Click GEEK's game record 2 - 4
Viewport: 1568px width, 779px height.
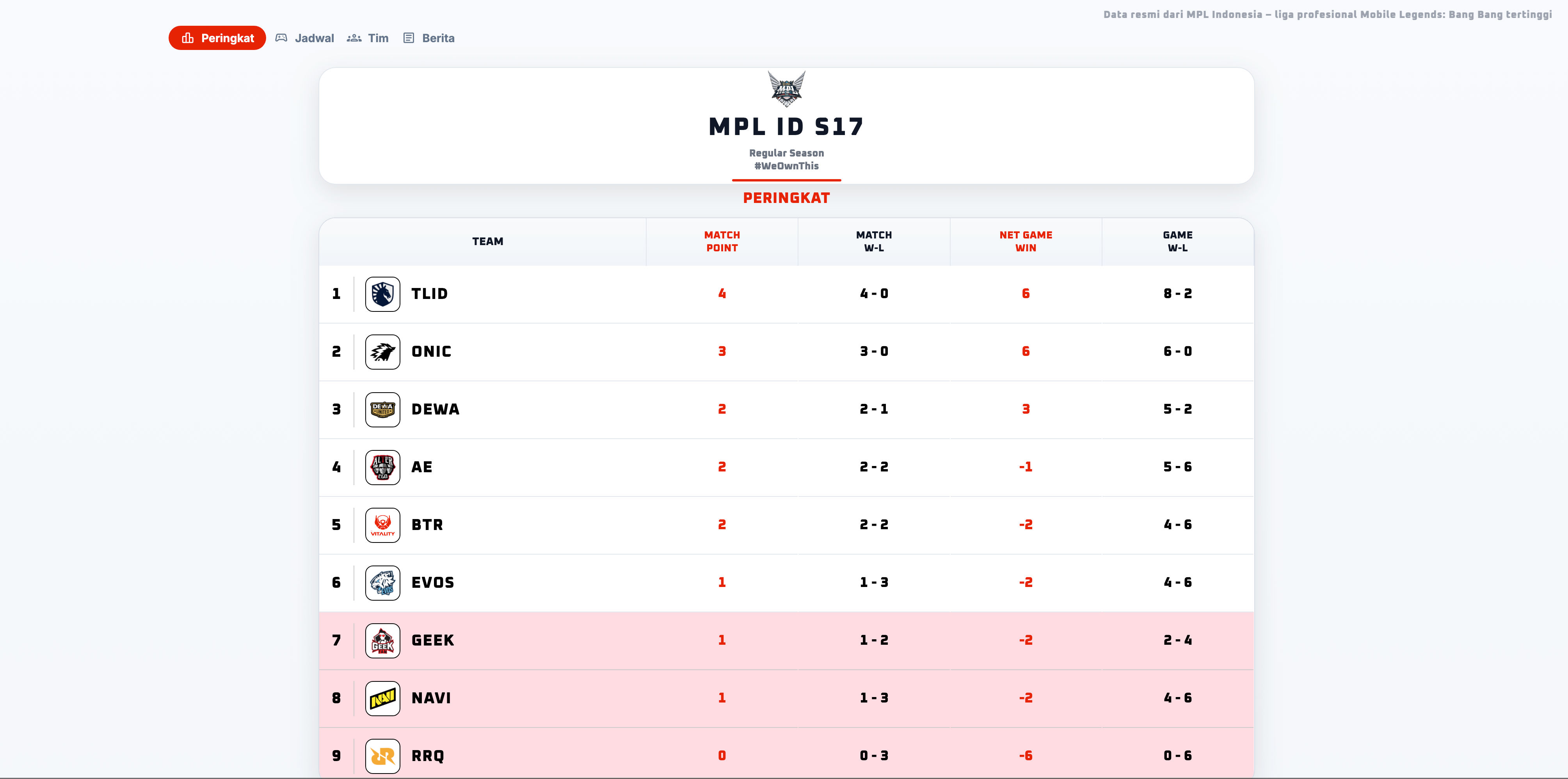coord(1178,641)
